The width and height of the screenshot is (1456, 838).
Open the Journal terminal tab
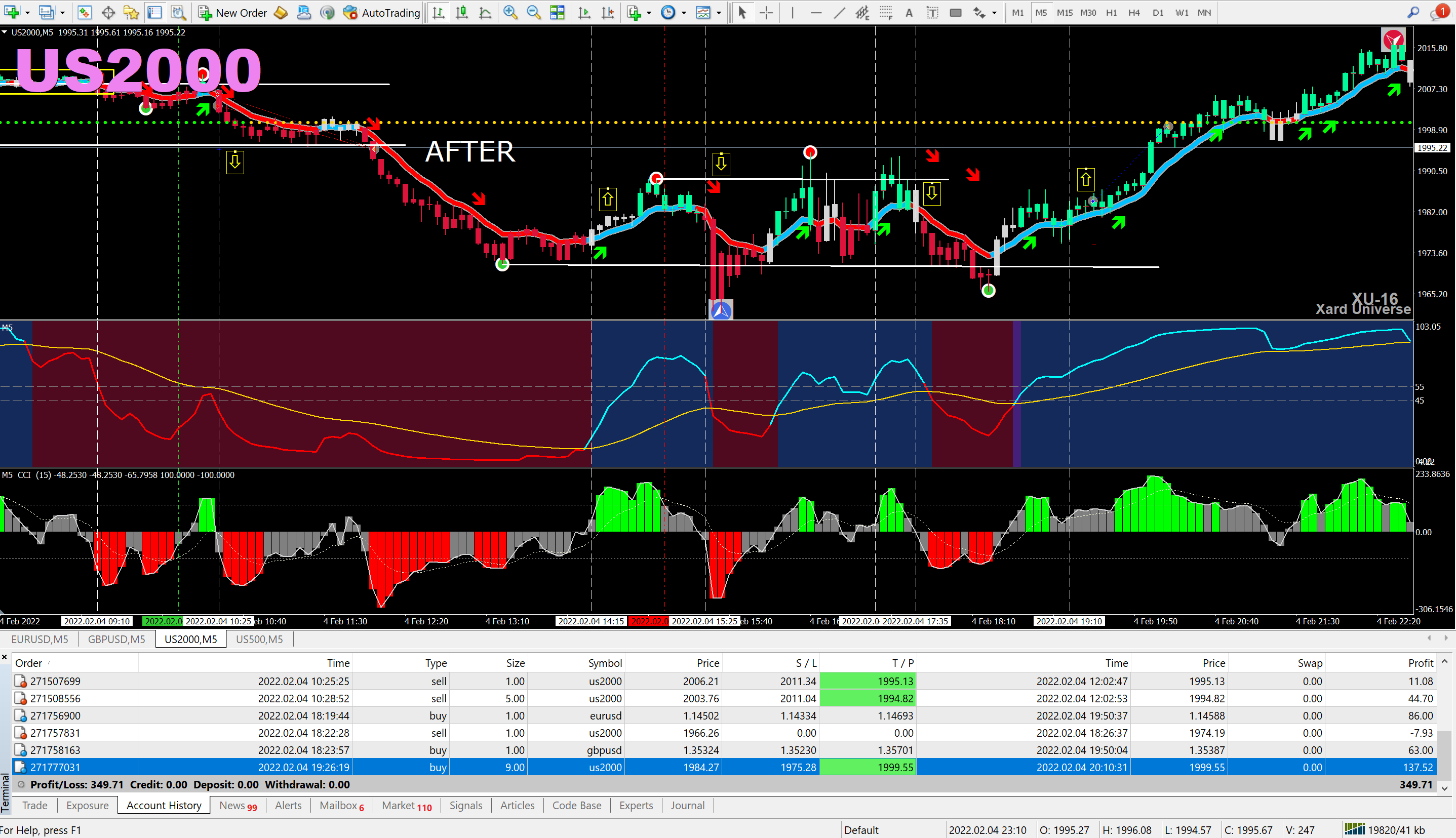click(687, 805)
